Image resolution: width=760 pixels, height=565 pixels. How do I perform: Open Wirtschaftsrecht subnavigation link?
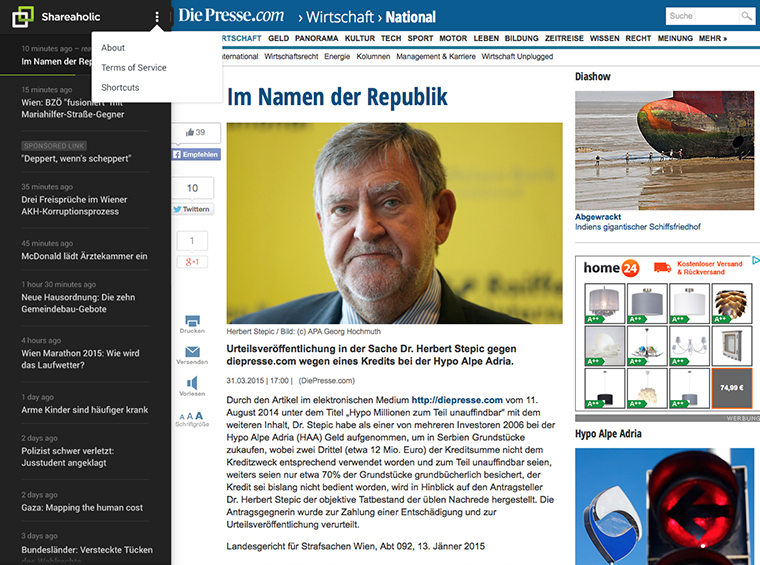coord(291,56)
